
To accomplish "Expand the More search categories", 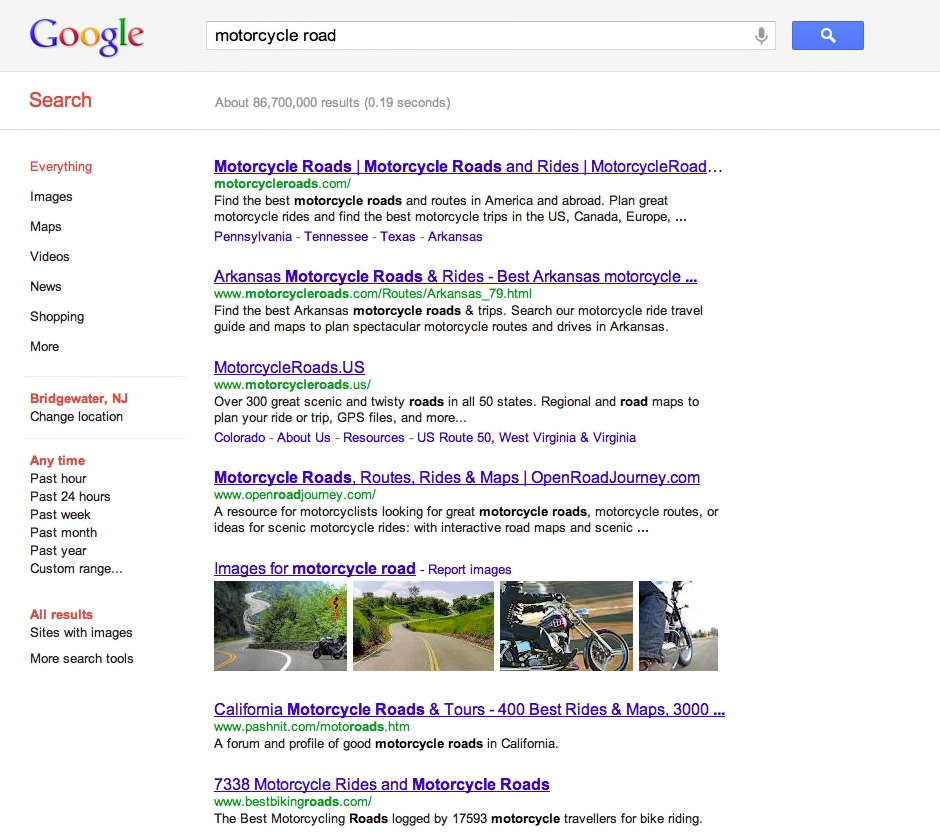I will (x=45, y=347).
